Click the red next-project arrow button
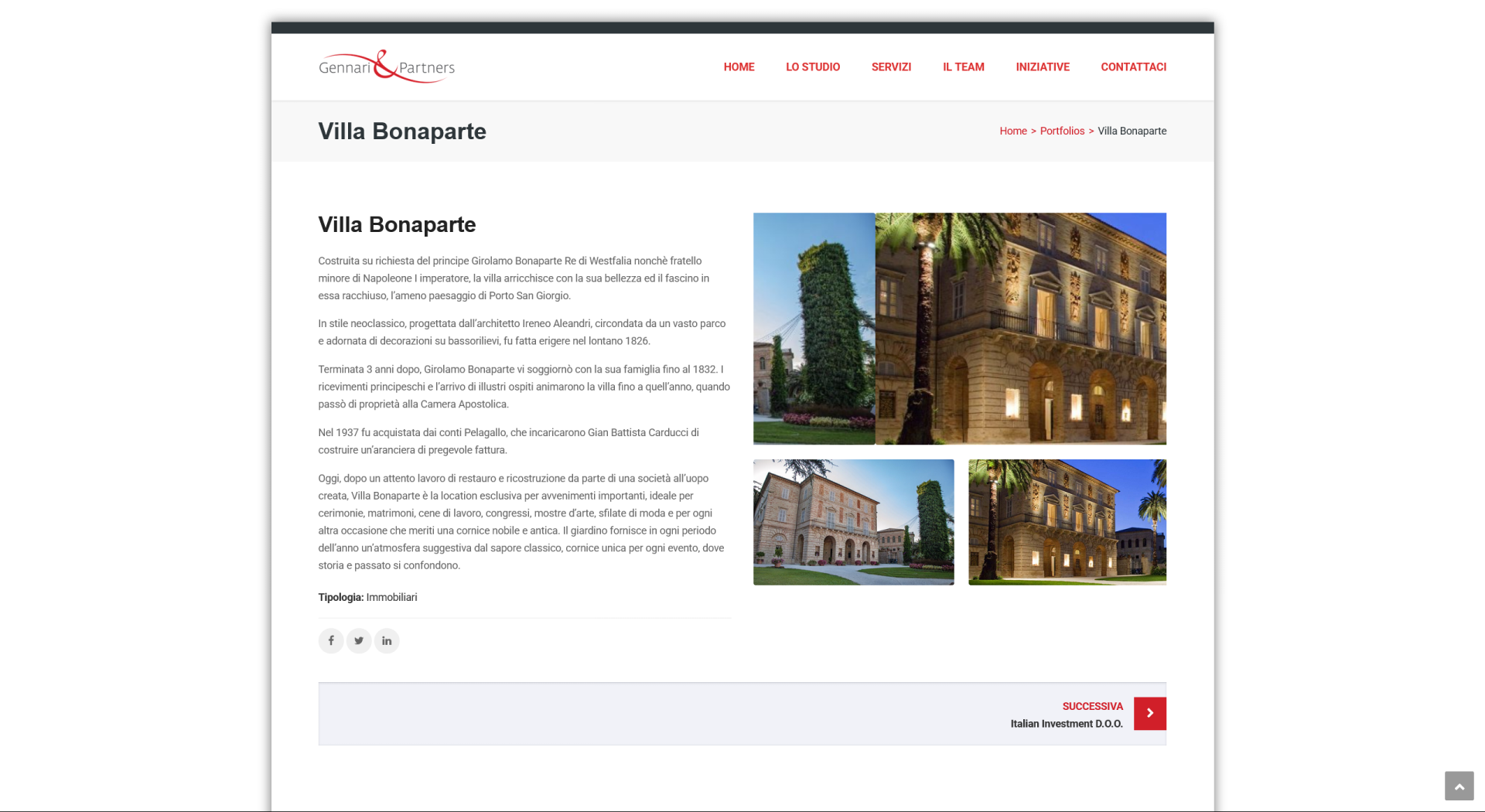This screenshot has width=1485, height=812. pos(1149,713)
